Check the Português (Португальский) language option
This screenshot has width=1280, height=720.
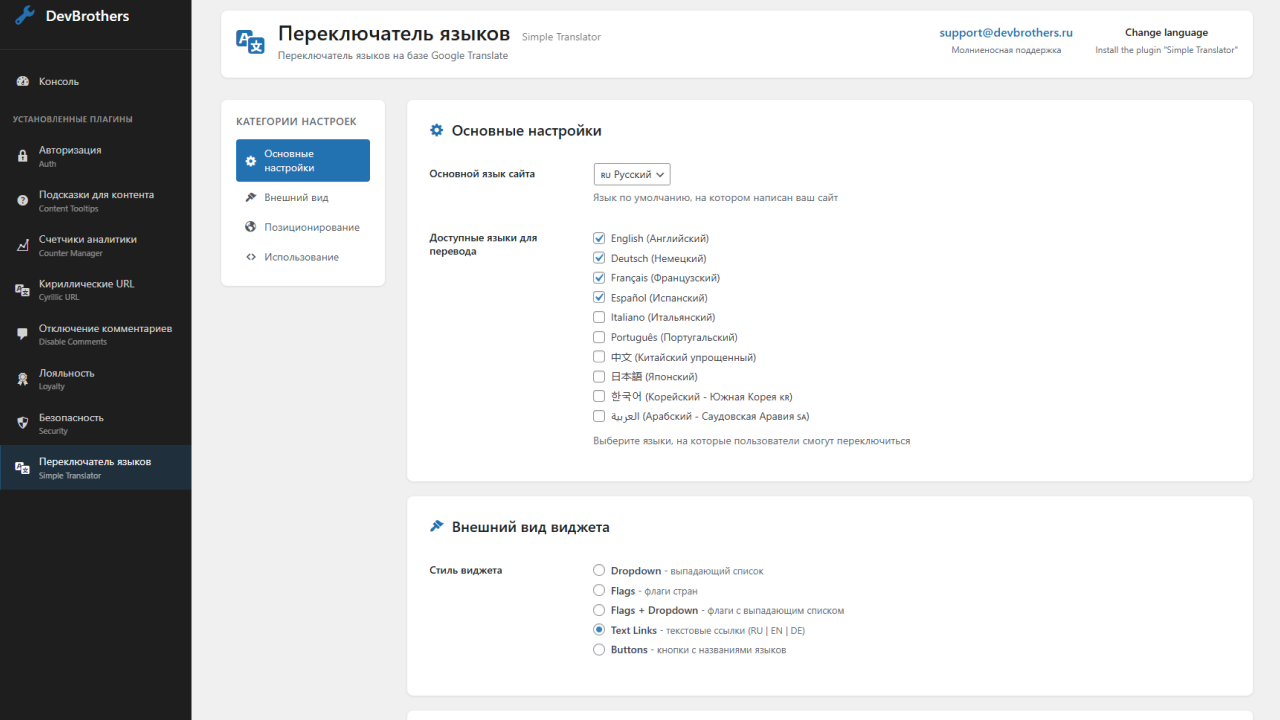tap(599, 338)
